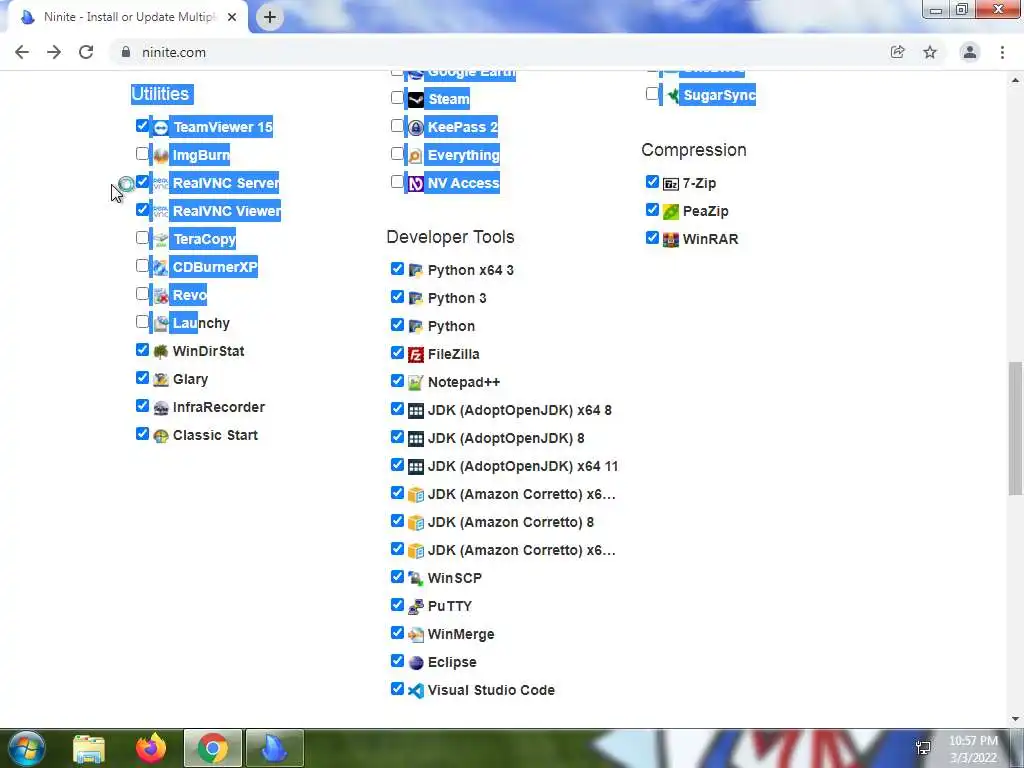This screenshot has width=1024, height=768.
Task: Select the Ninite browser tab
Action: pyautogui.click(x=128, y=17)
